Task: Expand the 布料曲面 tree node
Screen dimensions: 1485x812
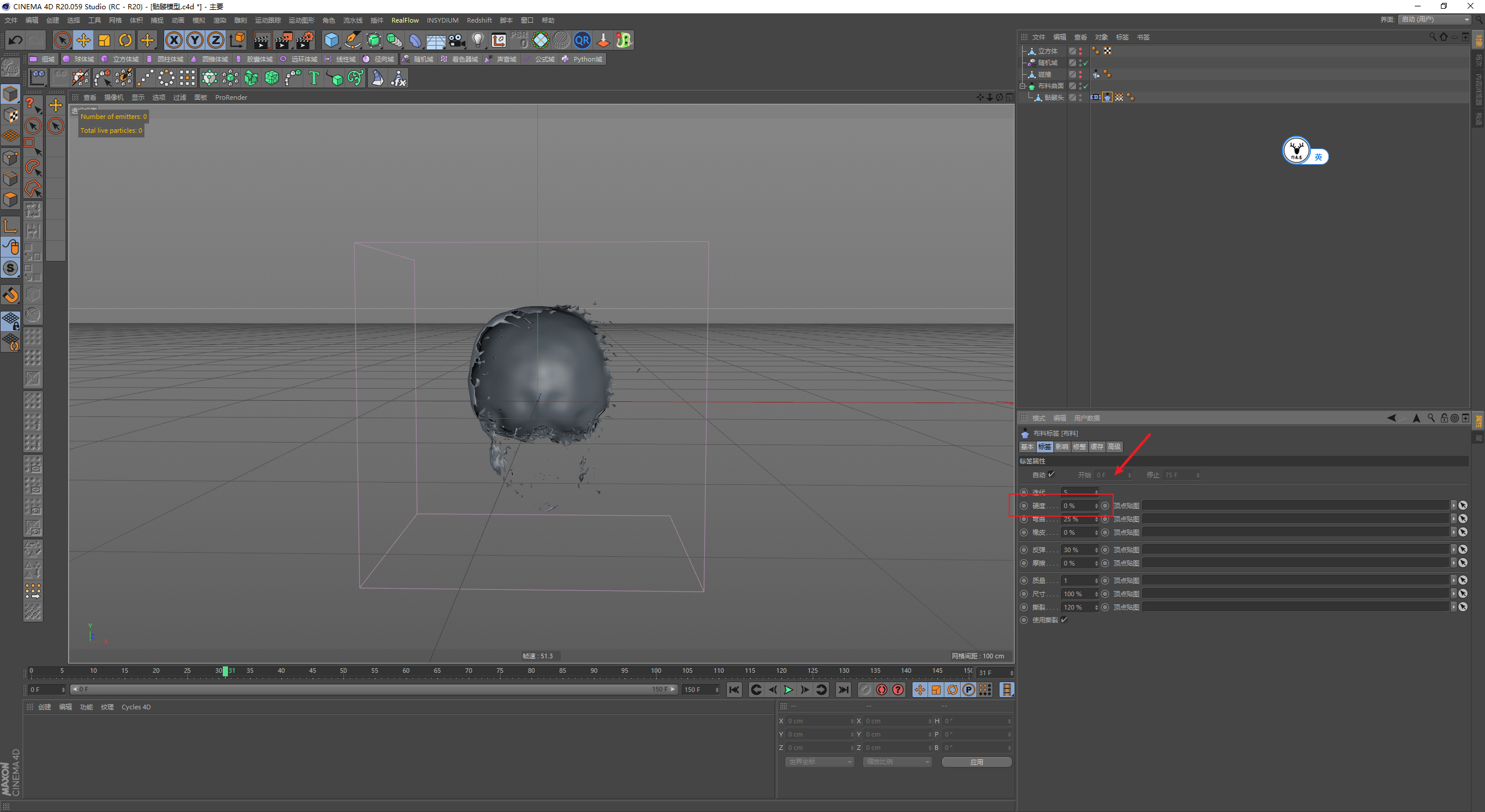Action: (1023, 86)
